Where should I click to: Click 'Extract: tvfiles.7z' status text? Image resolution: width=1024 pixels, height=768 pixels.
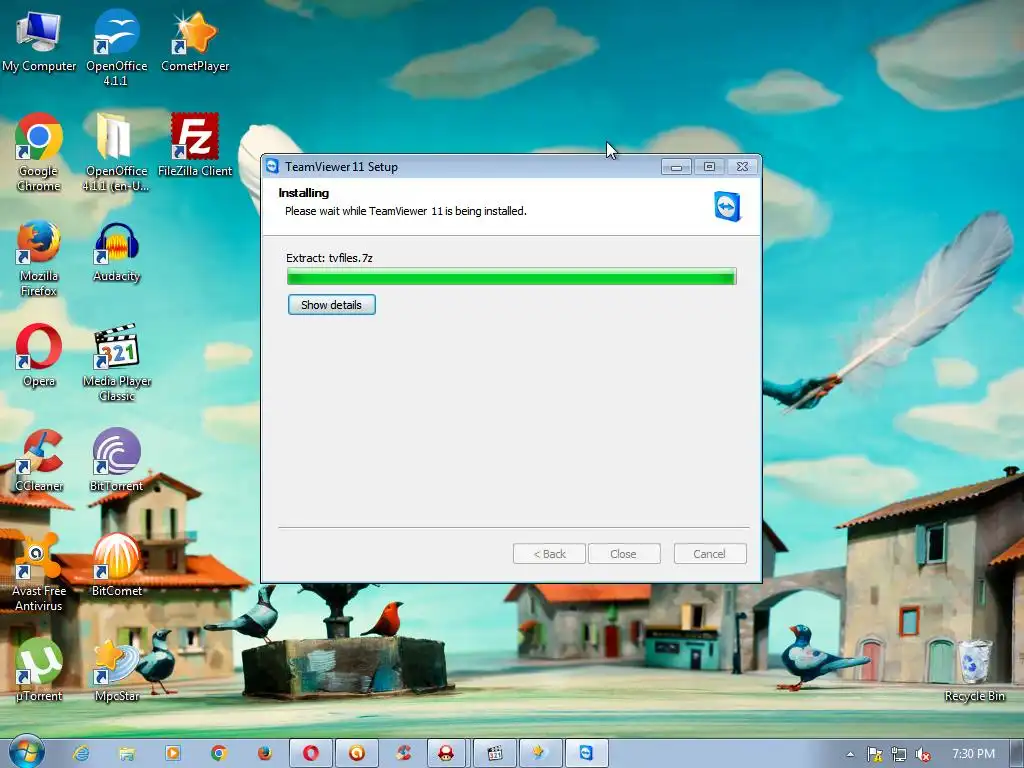click(x=329, y=258)
